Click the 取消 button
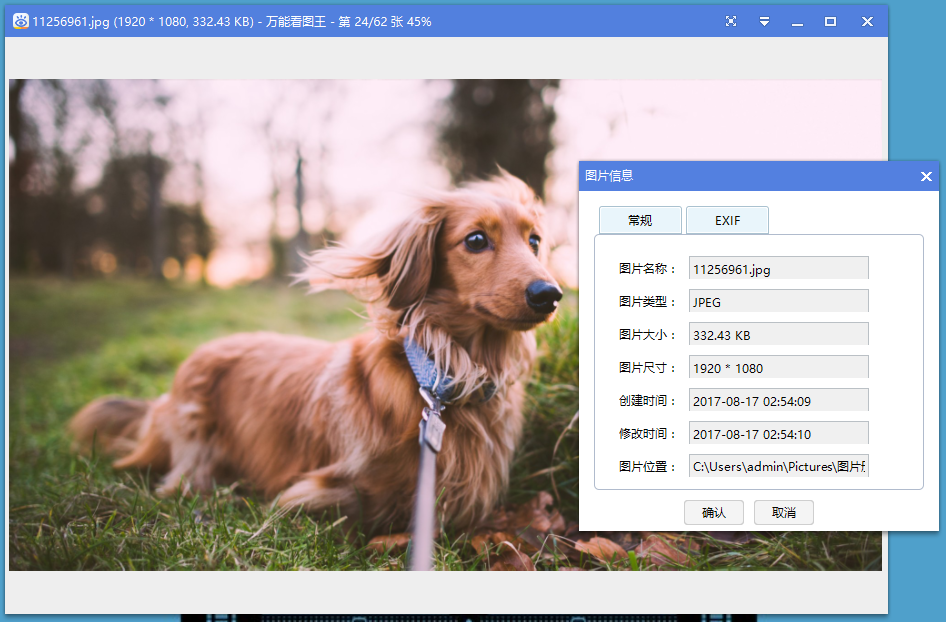Viewport: 946px width, 622px height. pyautogui.click(x=784, y=512)
